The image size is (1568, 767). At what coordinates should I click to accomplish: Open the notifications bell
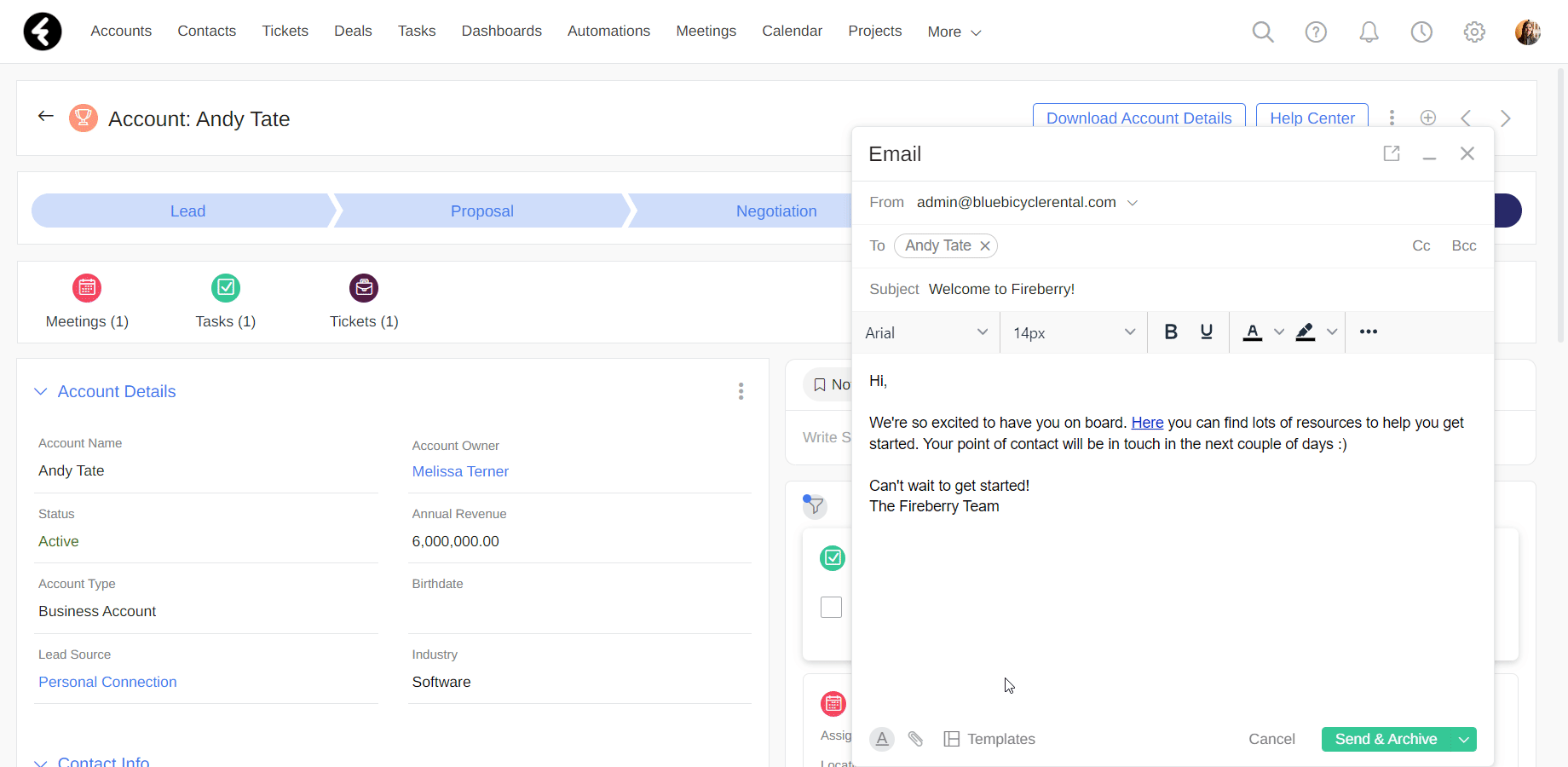tap(1369, 32)
